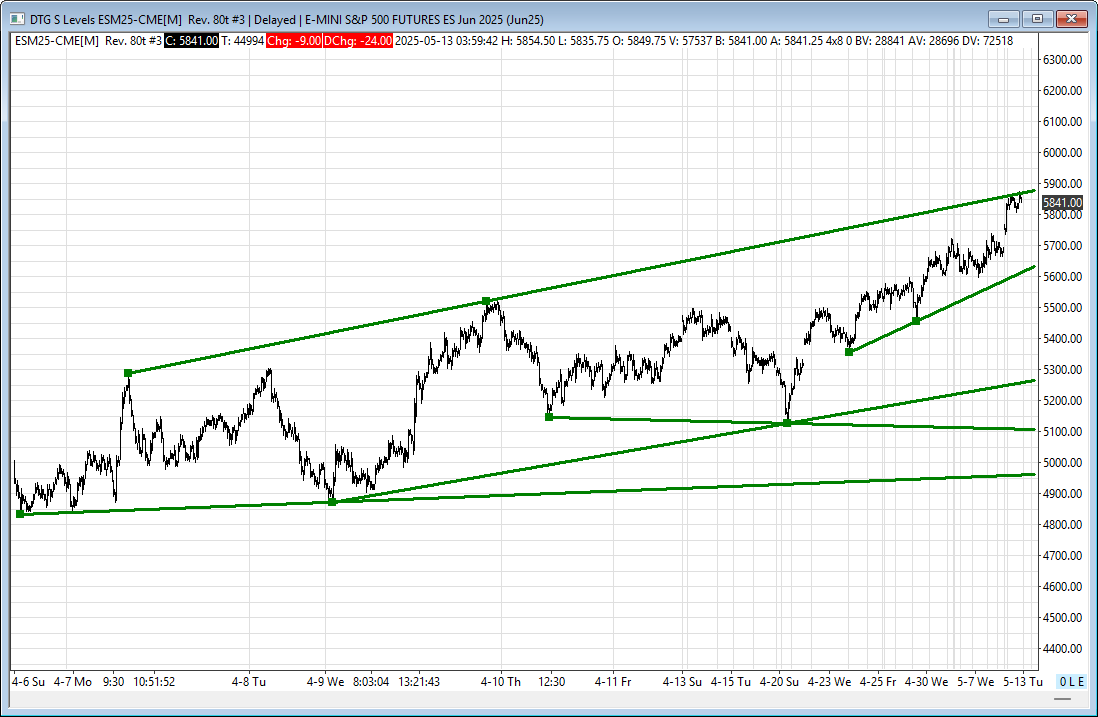The width and height of the screenshot is (1098, 717).
Task: Click the 4-11 Fr date label
Action: (x=613, y=681)
